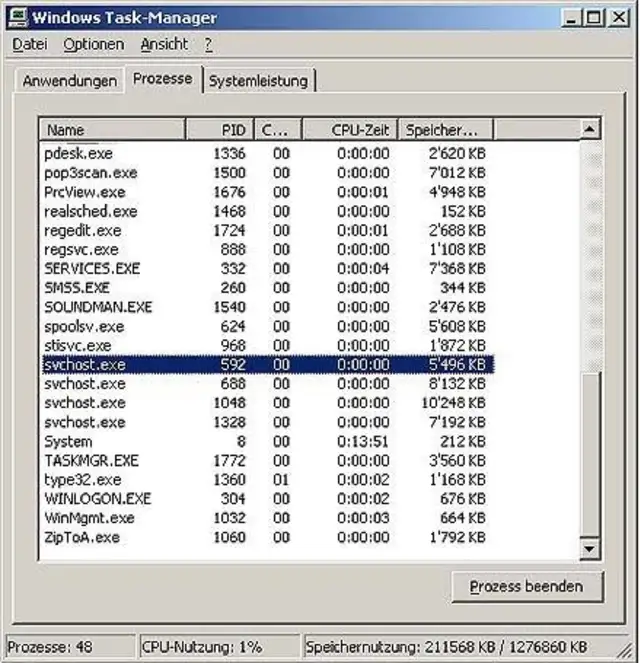
Task: Click the process list scrollbar thumb
Action: (x=589, y=455)
